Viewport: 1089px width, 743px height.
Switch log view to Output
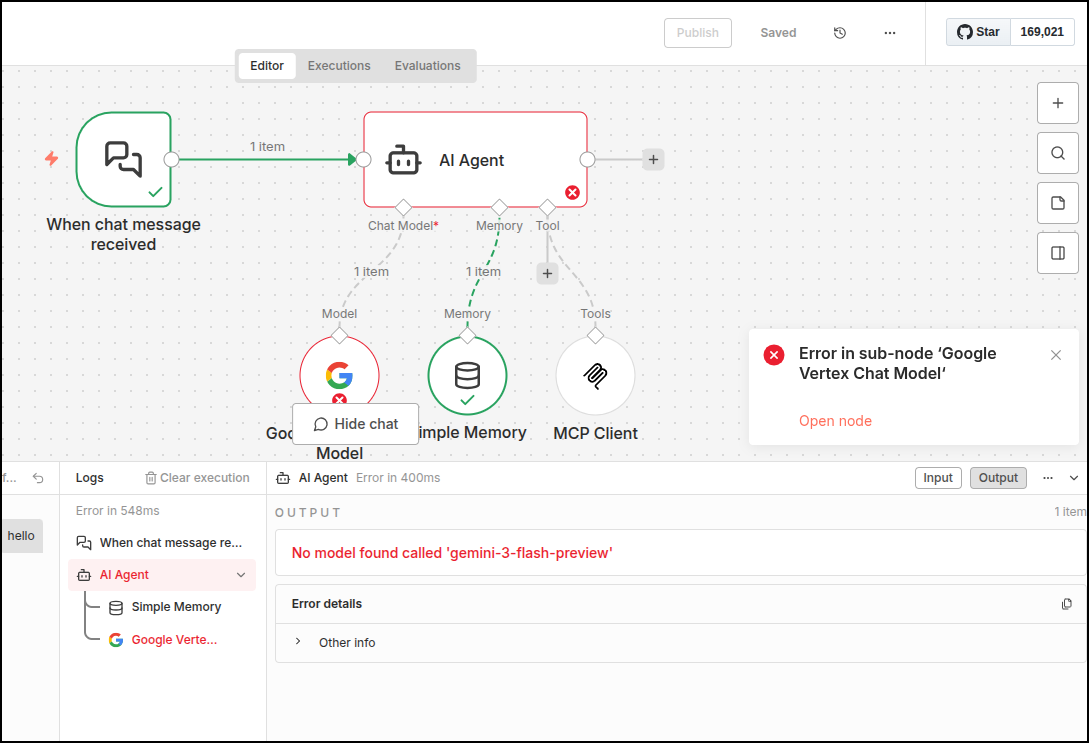tap(998, 478)
